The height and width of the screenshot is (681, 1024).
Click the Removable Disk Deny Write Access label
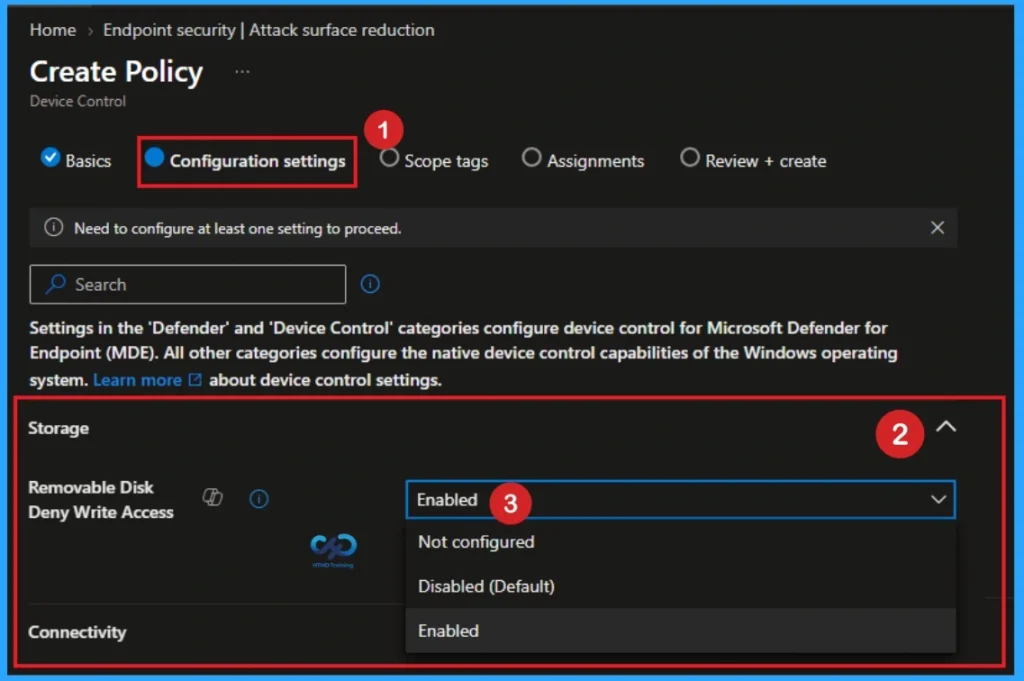(101, 499)
